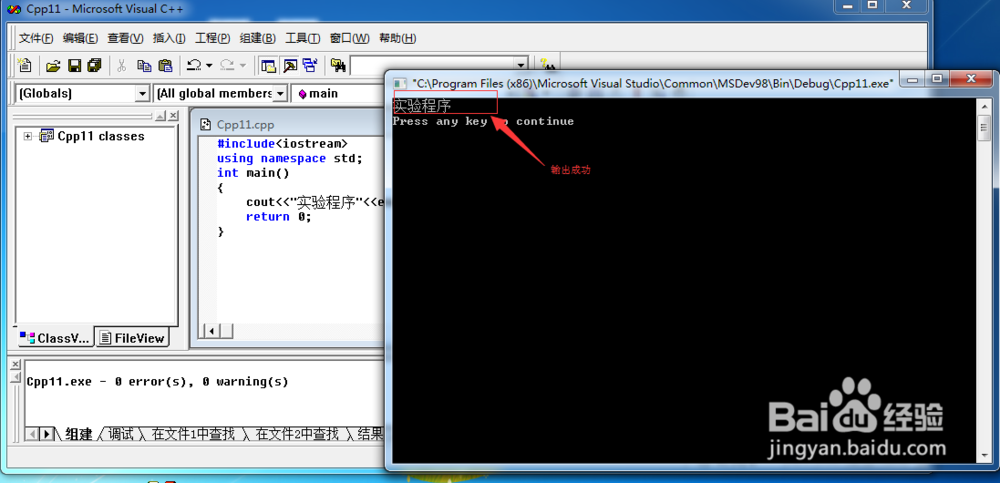Click the Undo arrow icon
Image resolution: width=1000 pixels, height=483 pixels.
194,65
